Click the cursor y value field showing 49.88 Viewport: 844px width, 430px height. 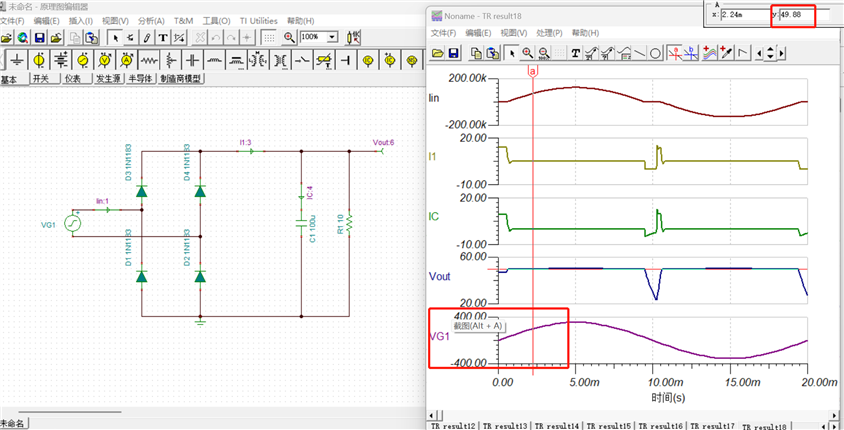tap(797, 16)
